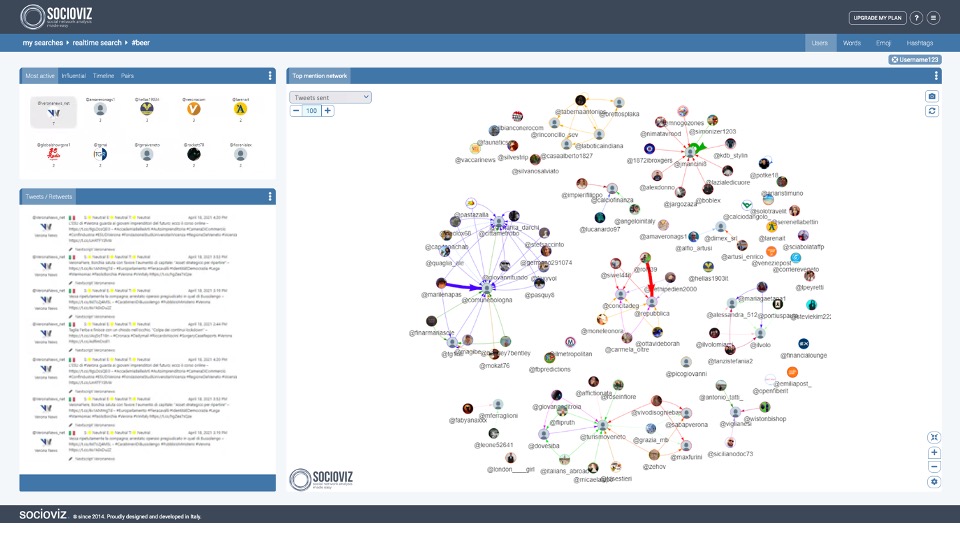
Task: Open Tweets / Retweets panel options menu
Action: click(269, 196)
